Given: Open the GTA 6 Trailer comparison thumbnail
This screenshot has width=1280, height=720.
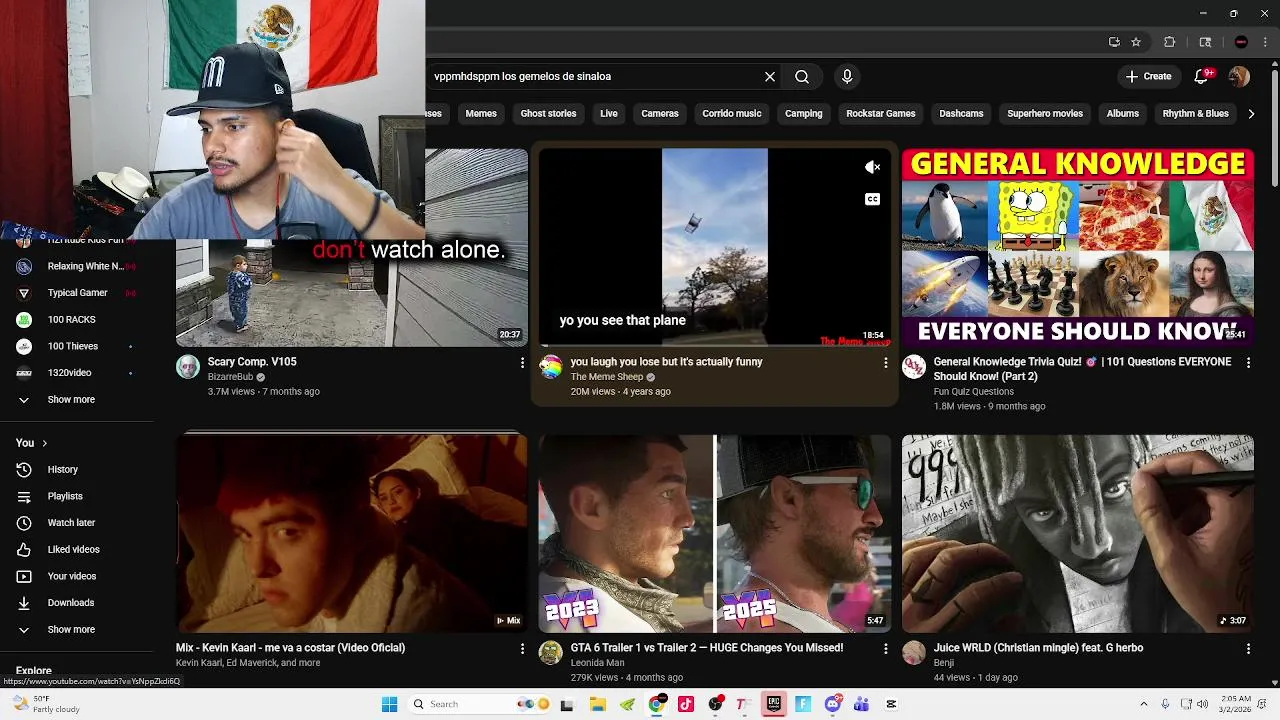Looking at the screenshot, I should click(x=715, y=533).
